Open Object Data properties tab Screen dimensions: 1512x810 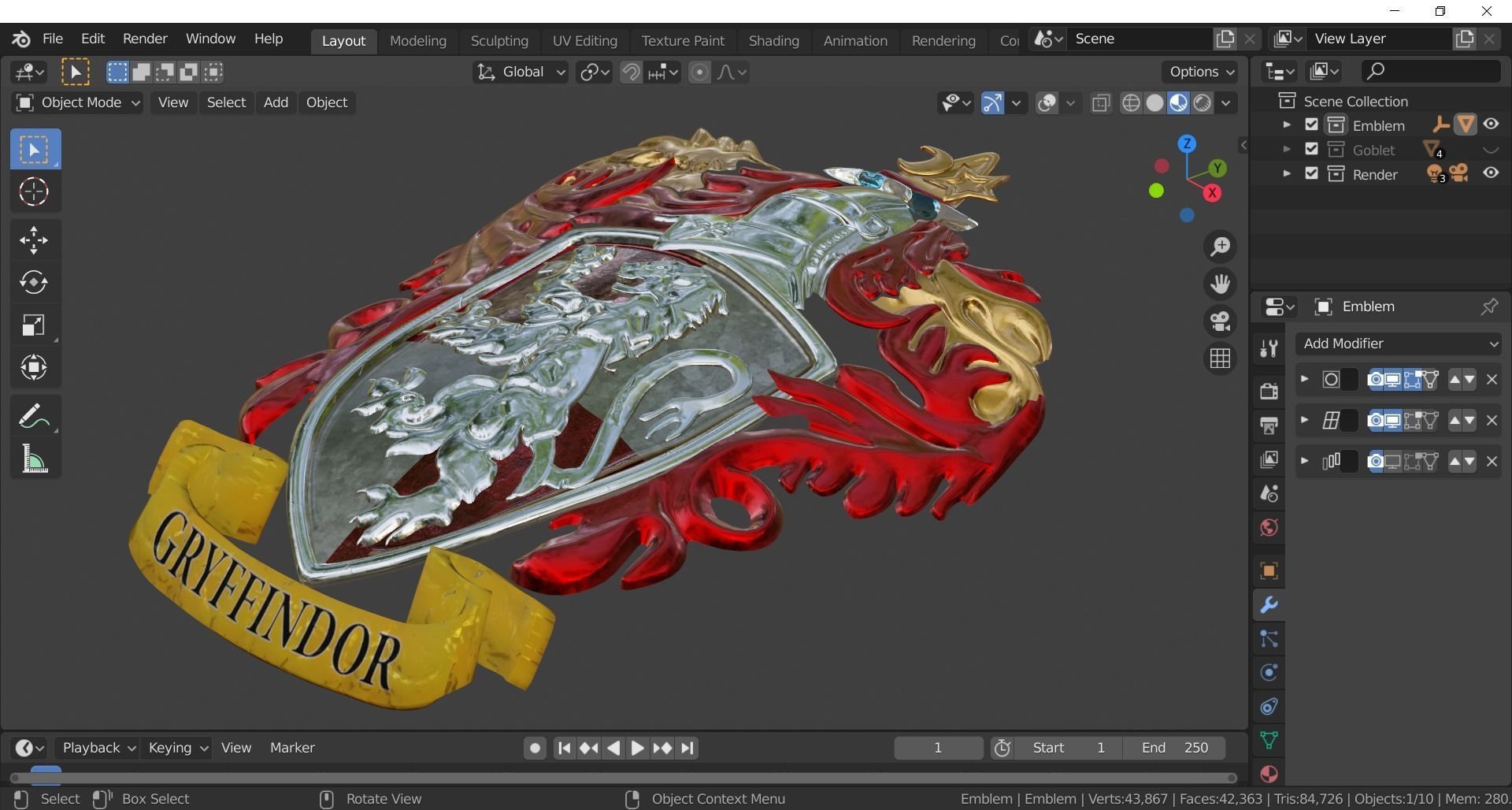[1269, 741]
